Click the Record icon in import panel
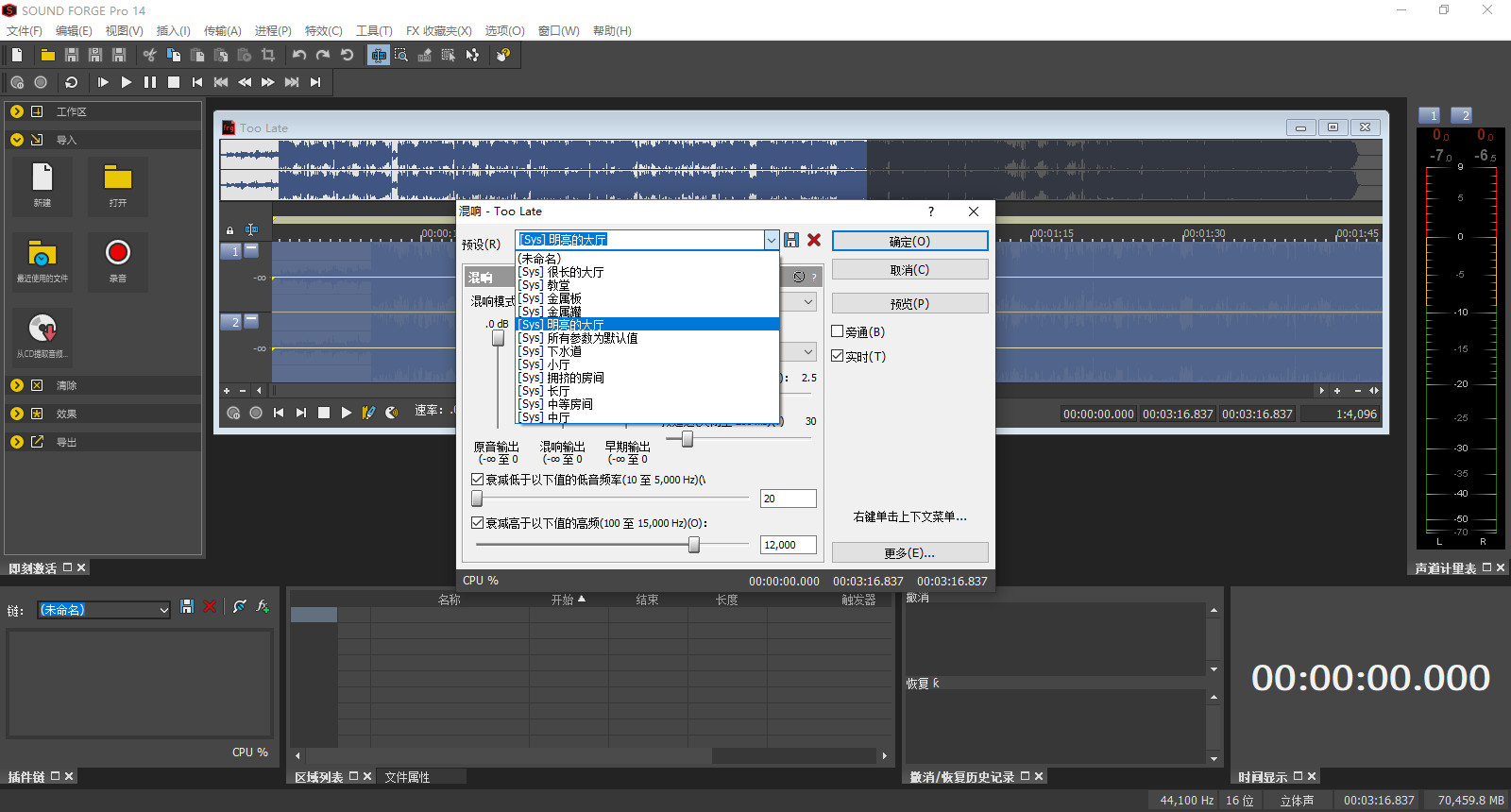Image resolution: width=1511 pixels, height=812 pixels. pyautogui.click(x=117, y=254)
